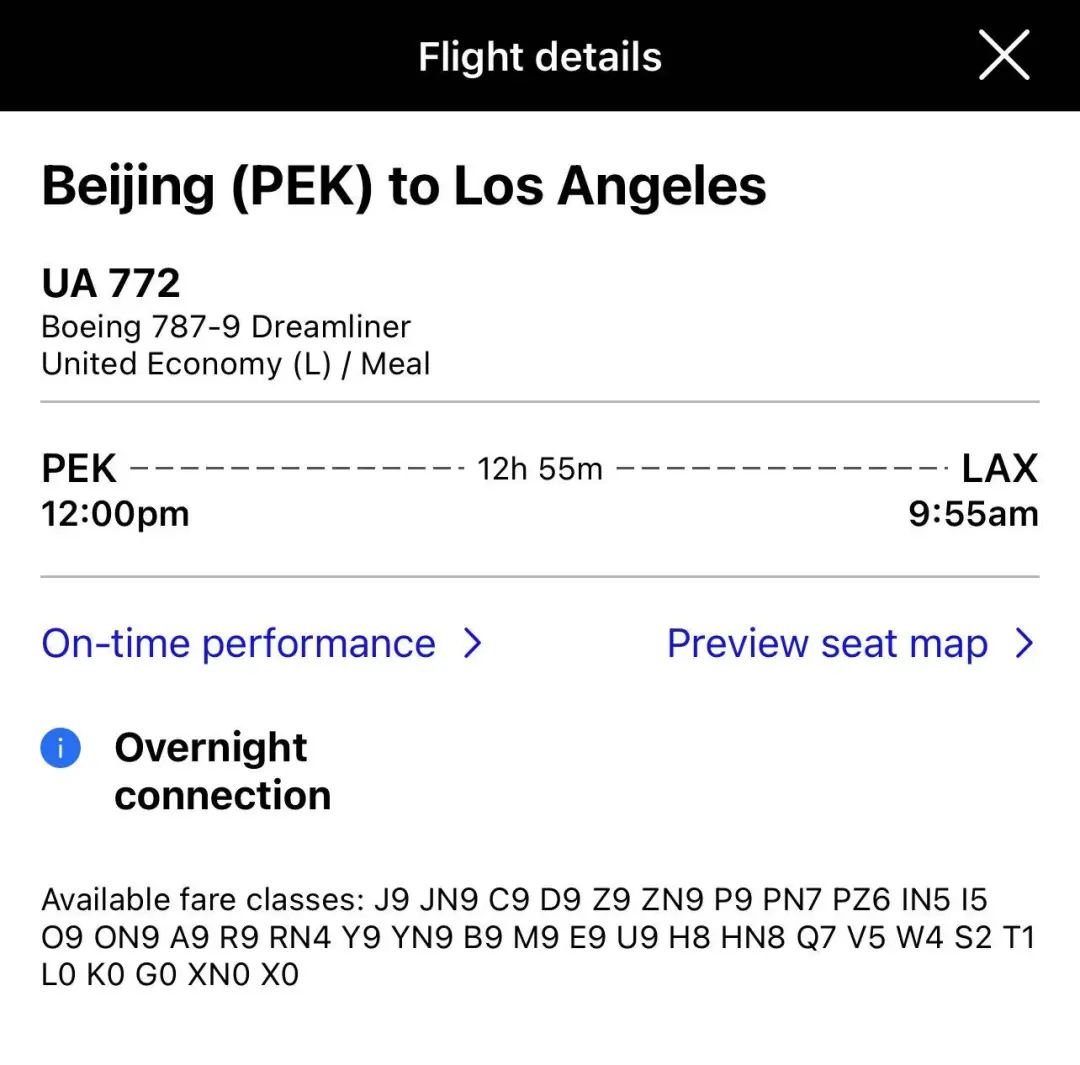Click chevron beside On-time performance
Screen dimensions: 1080x1065
click(x=473, y=643)
